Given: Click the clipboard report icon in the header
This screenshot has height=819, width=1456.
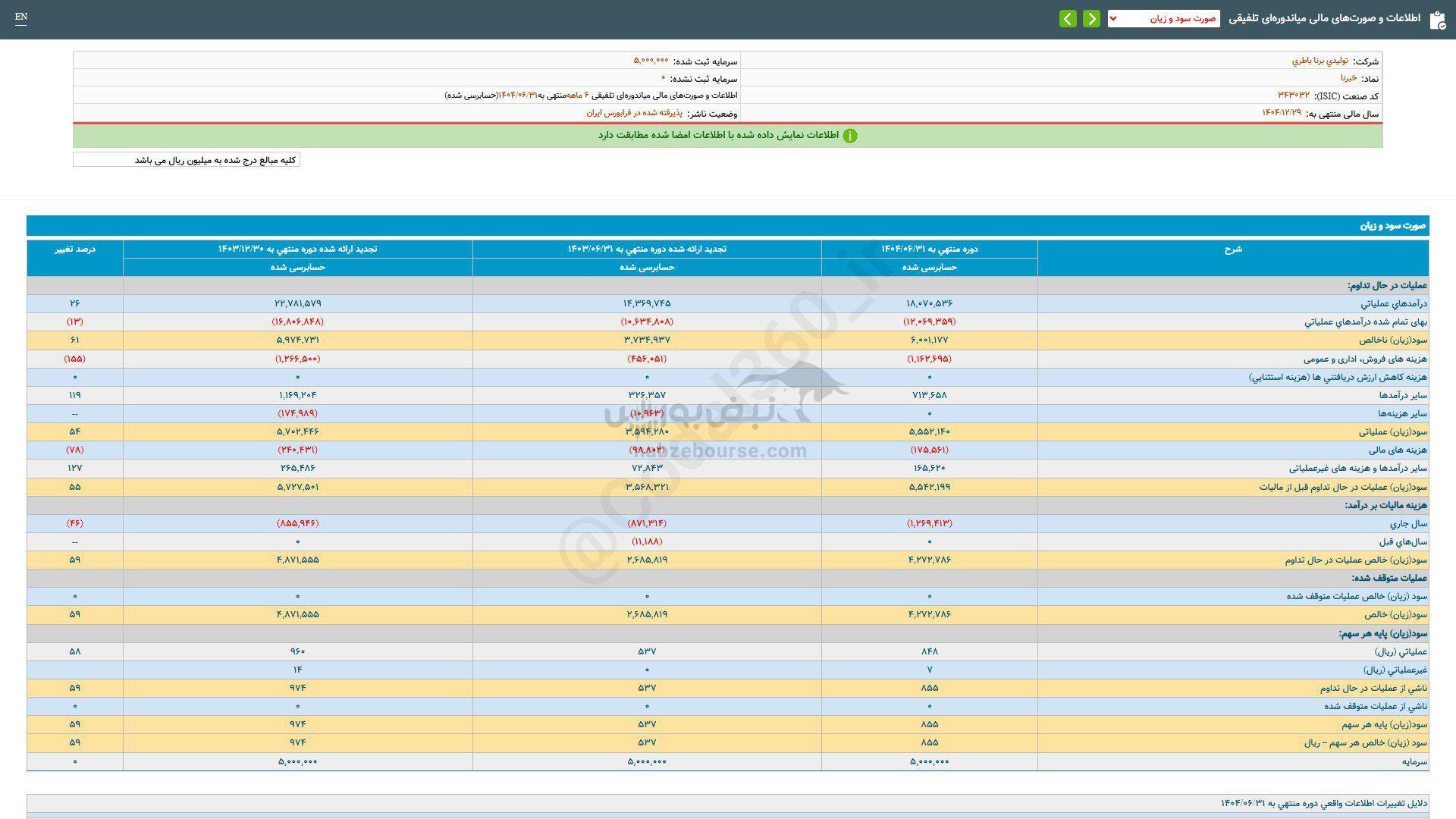Looking at the screenshot, I should coord(1436,20).
